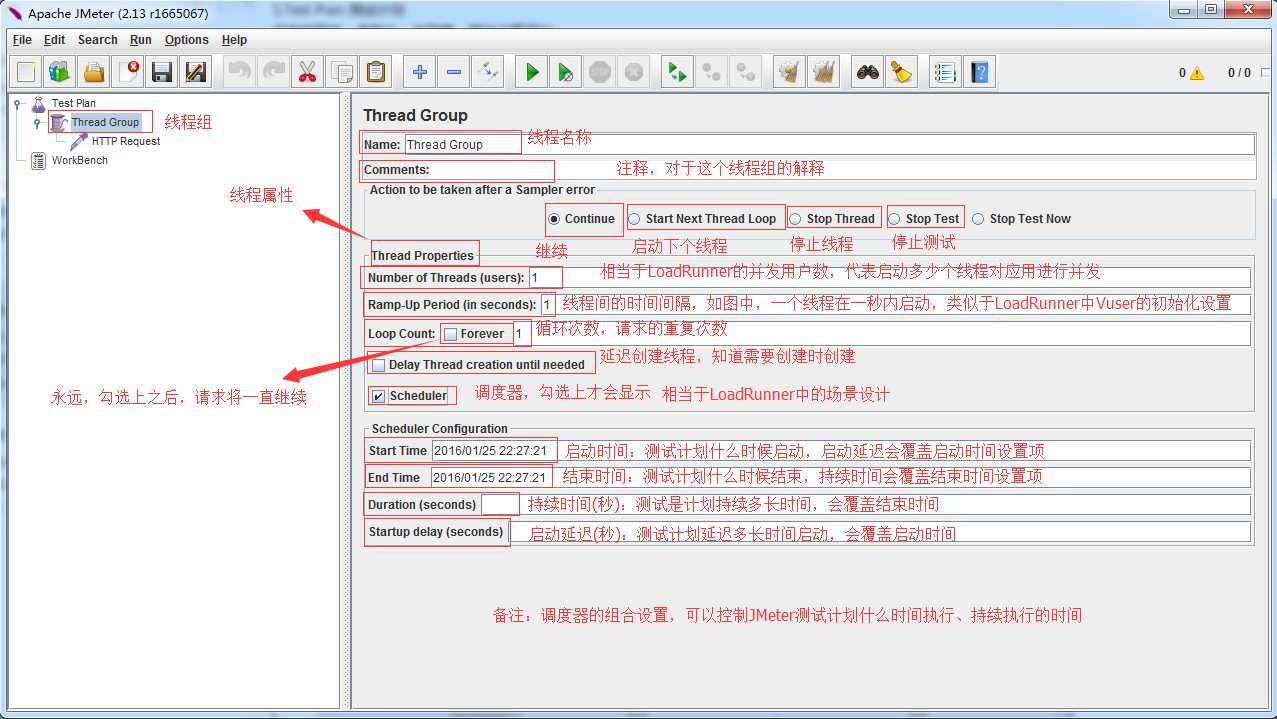
Task: Select the Stop Test radio button
Action: coord(895,219)
